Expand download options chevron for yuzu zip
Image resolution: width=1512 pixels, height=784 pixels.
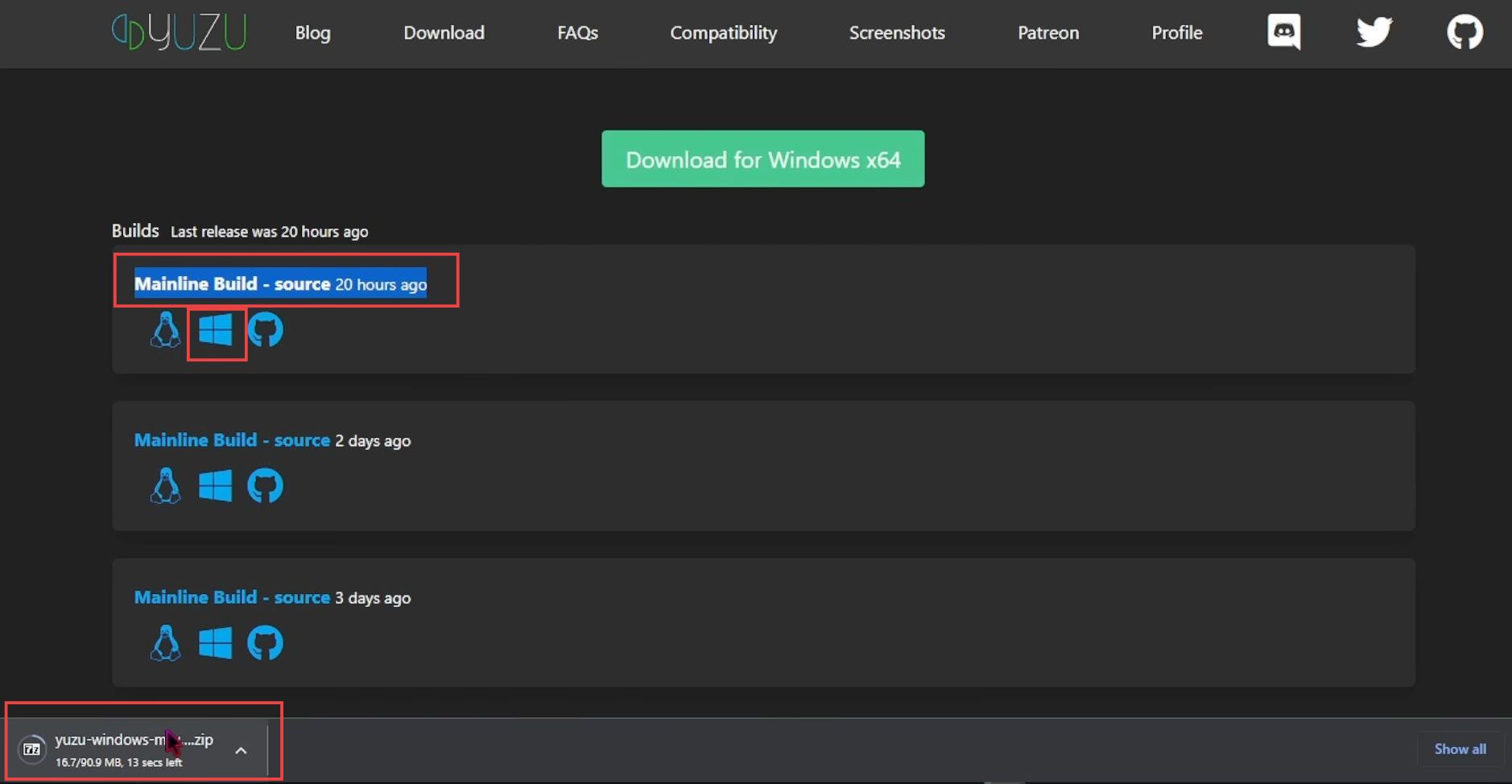coord(241,750)
